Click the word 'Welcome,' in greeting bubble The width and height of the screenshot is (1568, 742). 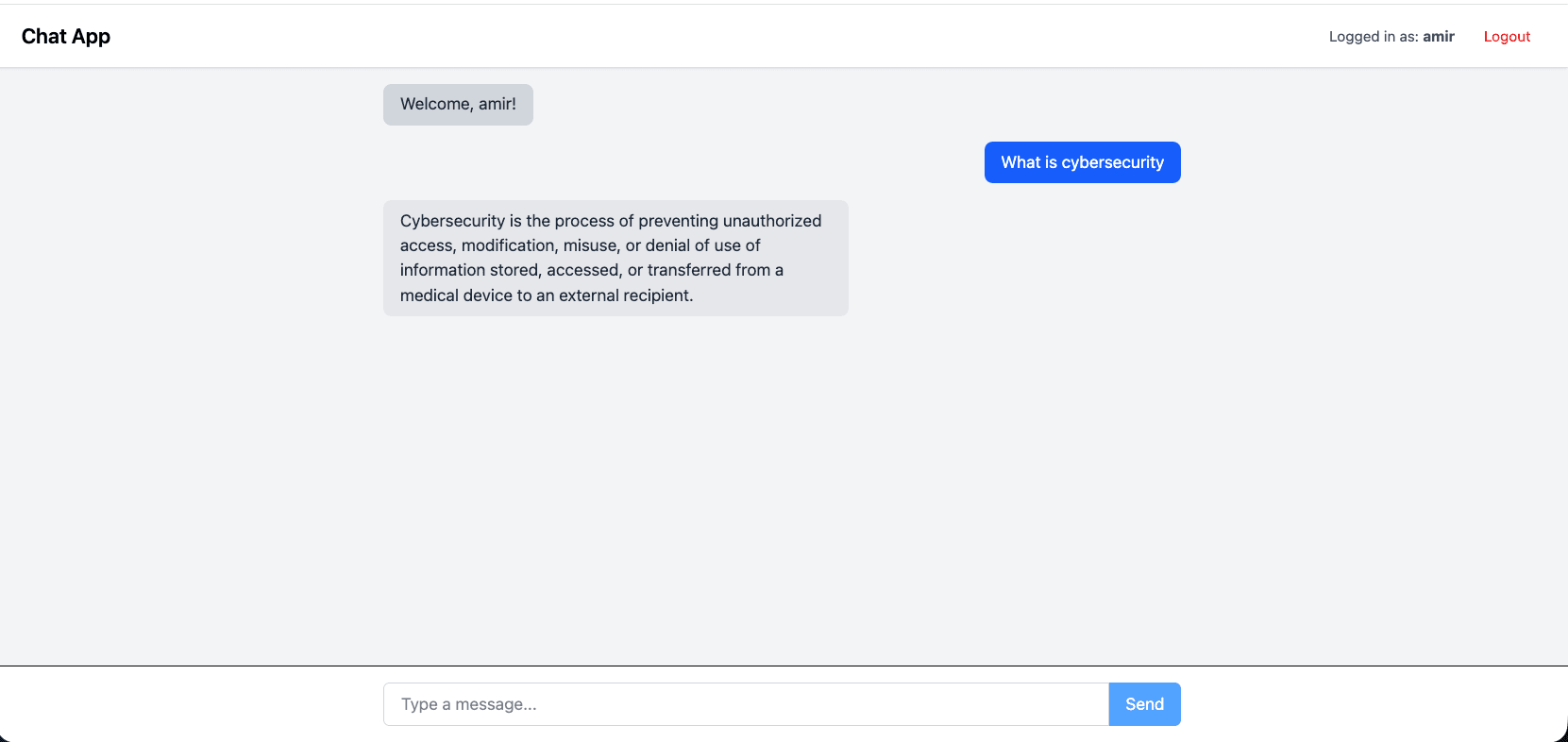[436, 104]
